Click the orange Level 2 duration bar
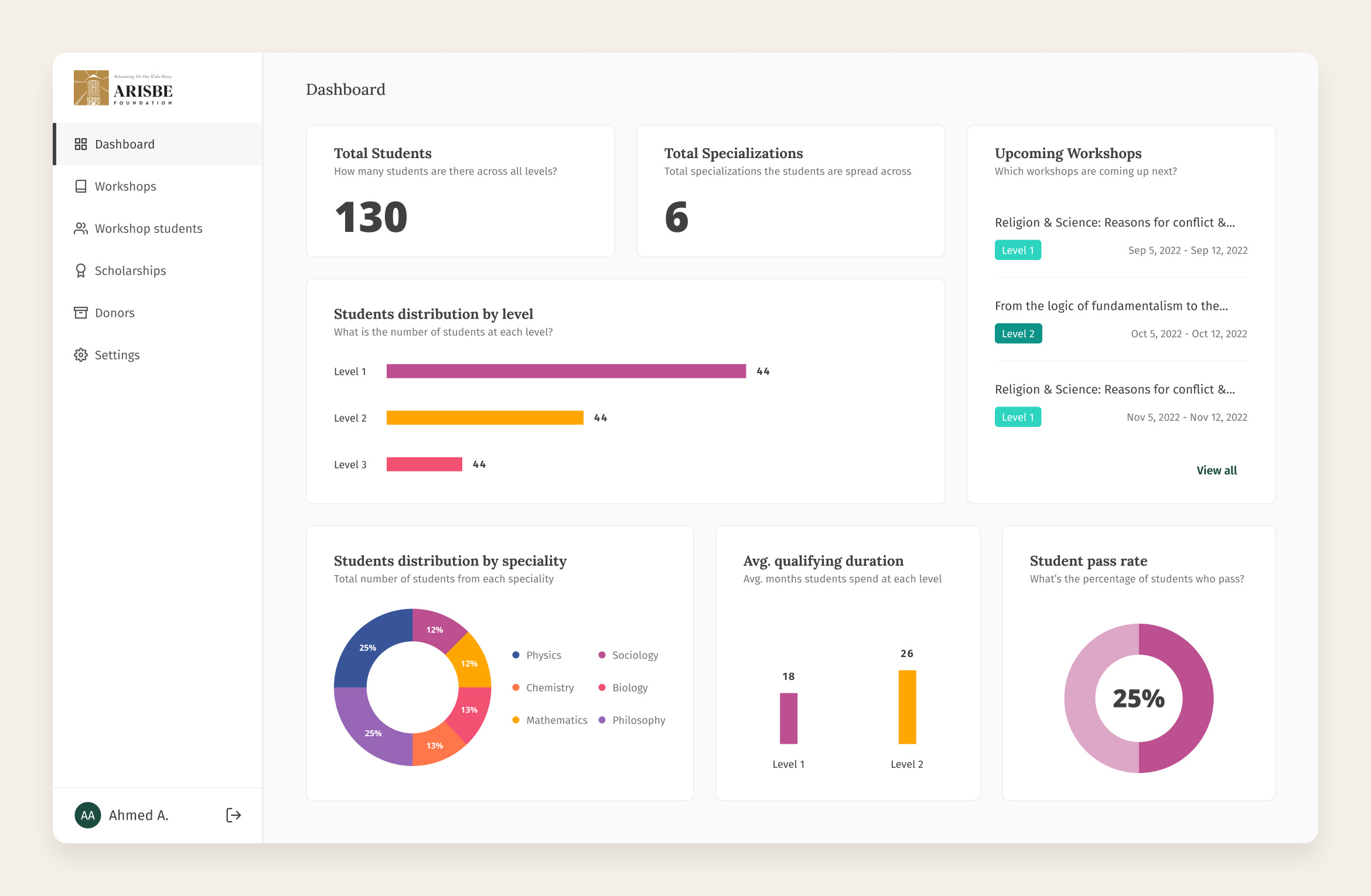Viewport: 1371px width, 896px height. click(x=907, y=707)
